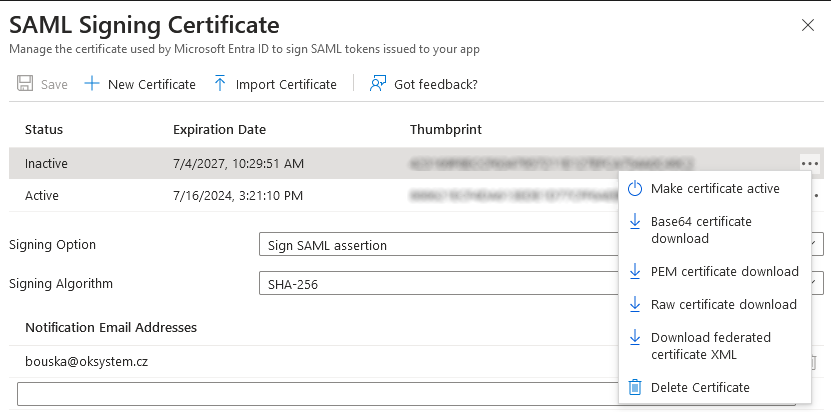Image resolution: width=831 pixels, height=412 pixels.
Task: Click the download arrow beside PEM certificate
Action: pos(634,271)
